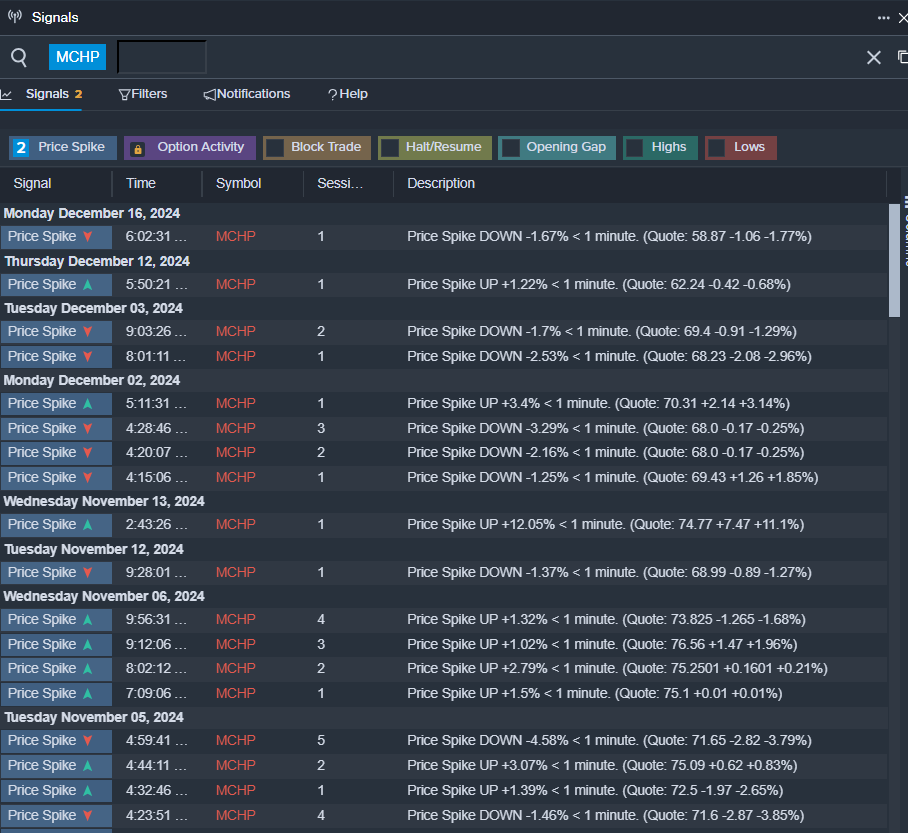This screenshot has width=908, height=833.
Task: Click time cell 7:09:06
Action: pos(156,693)
